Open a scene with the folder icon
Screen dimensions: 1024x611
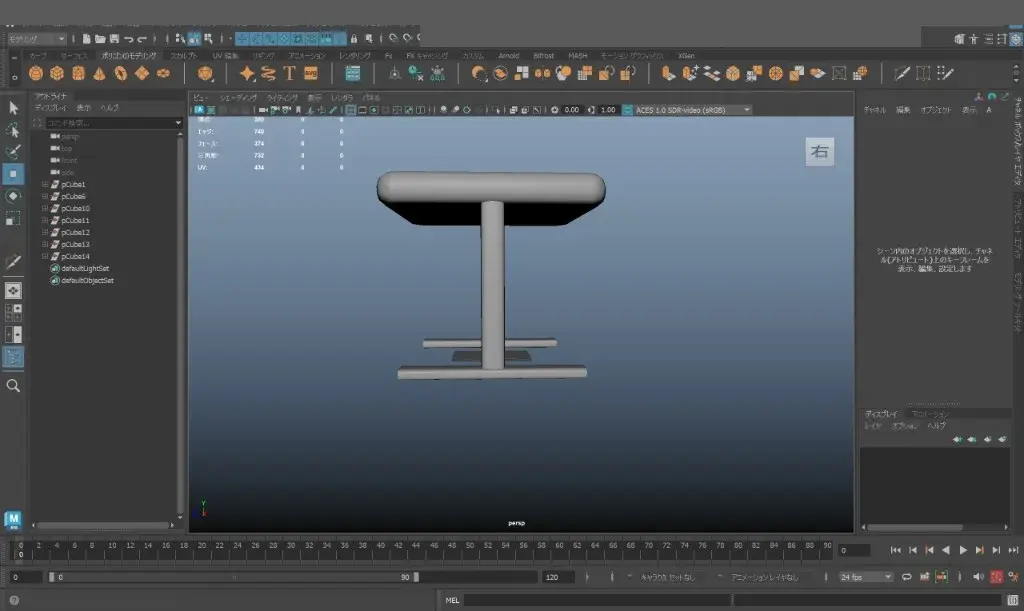pyautogui.click(x=100, y=39)
